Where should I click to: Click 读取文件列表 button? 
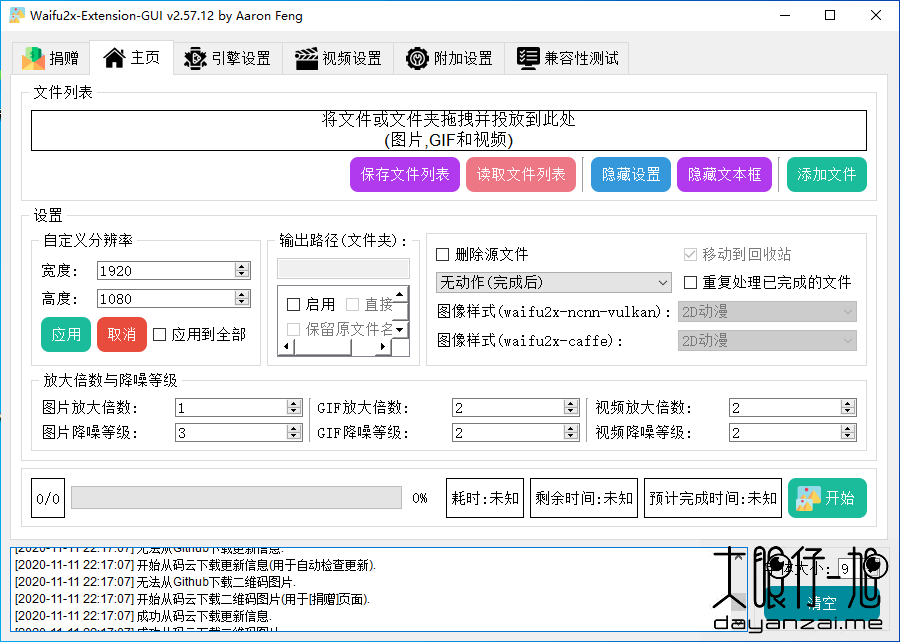click(x=521, y=174)
